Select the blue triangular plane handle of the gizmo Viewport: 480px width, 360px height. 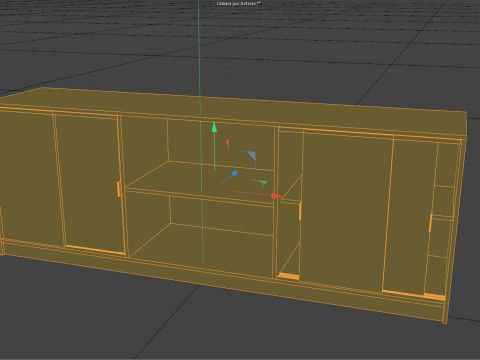click(x=250, y=157)
